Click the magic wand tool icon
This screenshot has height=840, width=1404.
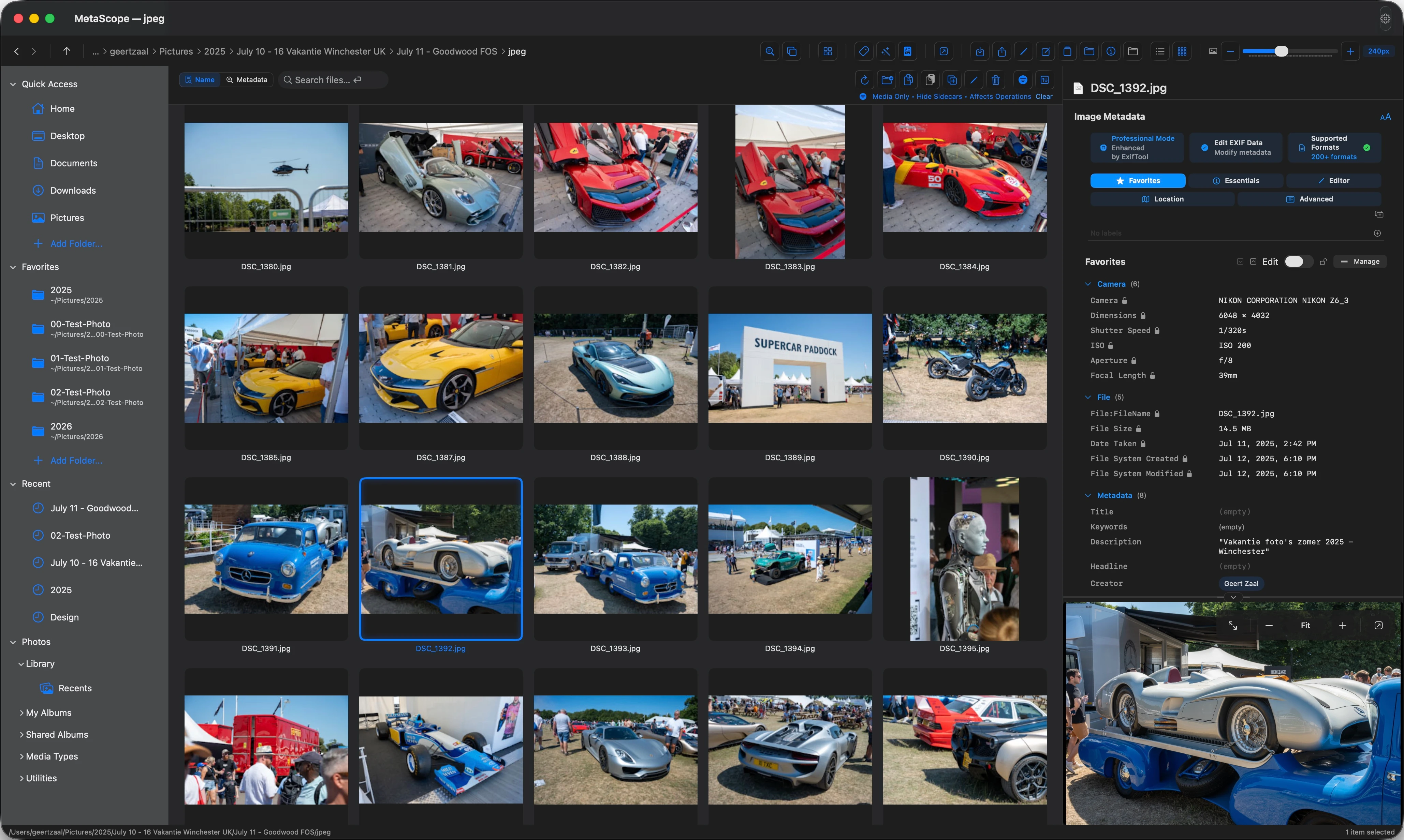(x=886, y=51)
